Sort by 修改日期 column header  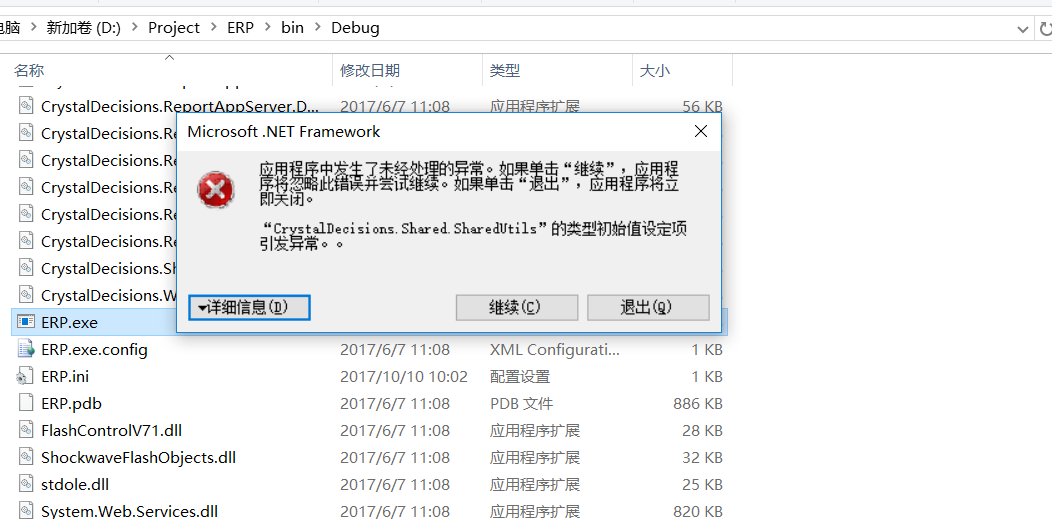tap(370, 70)
